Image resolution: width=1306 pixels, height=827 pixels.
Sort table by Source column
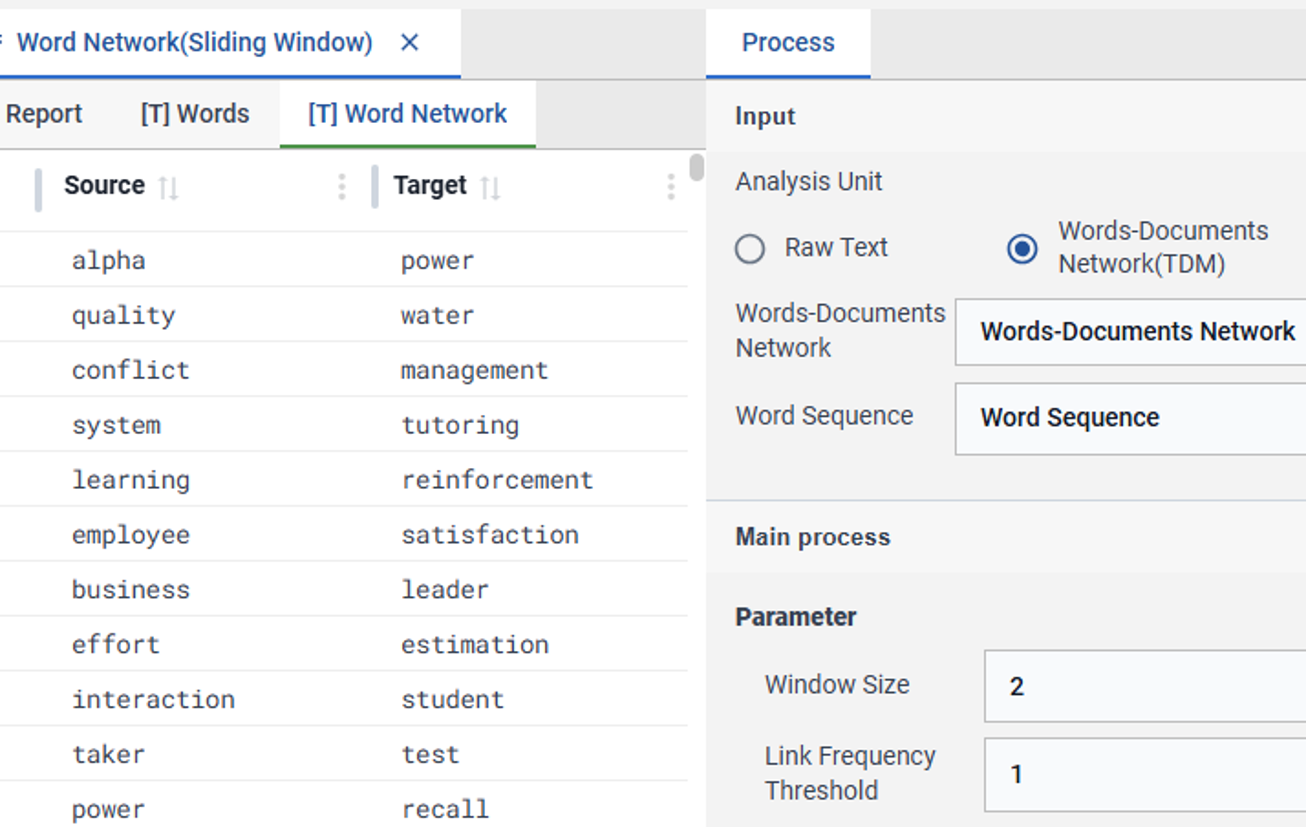(x=168, y=187)
